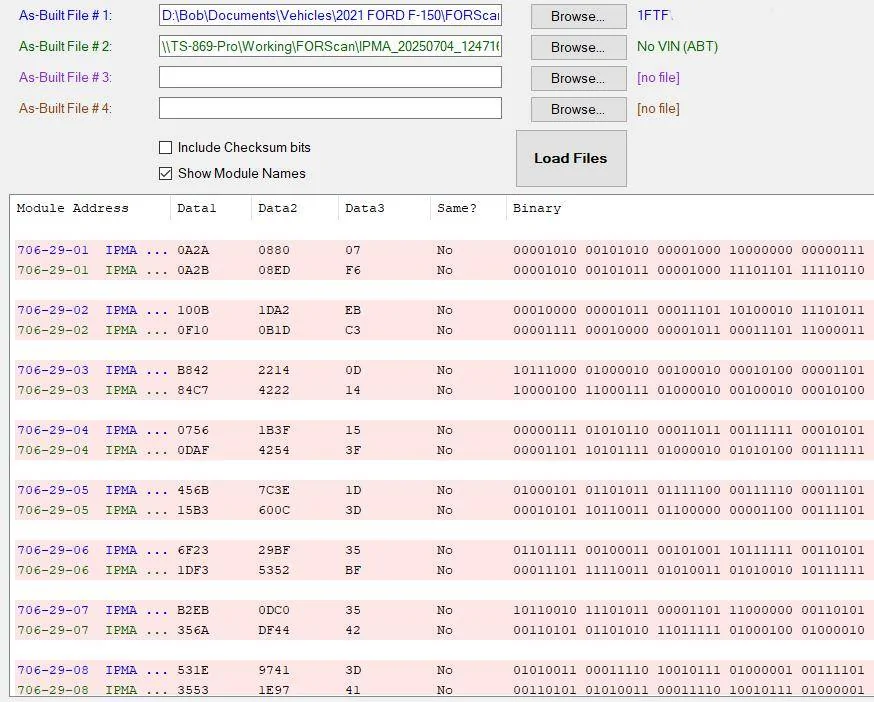Click the Data1 column header
Image resolution: width=874 pixels, height=702 pixels.
point(196,208)
